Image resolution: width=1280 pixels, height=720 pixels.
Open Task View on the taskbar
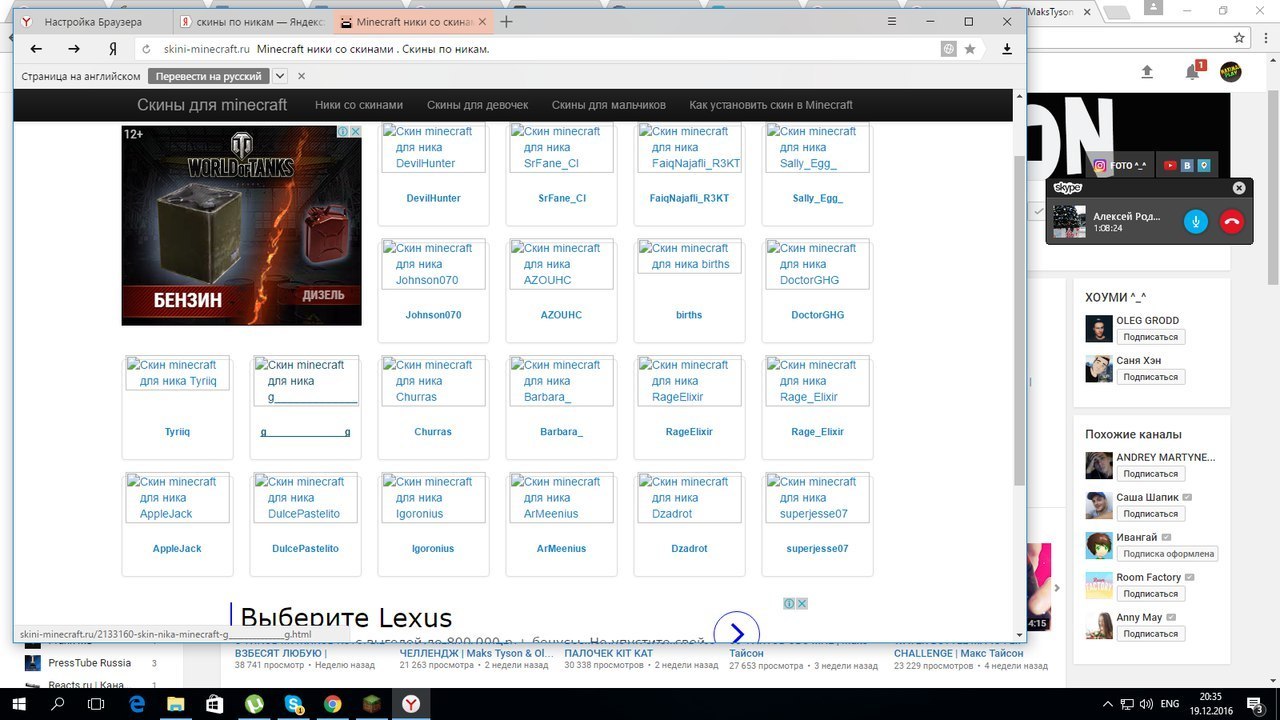pos(96,704)
